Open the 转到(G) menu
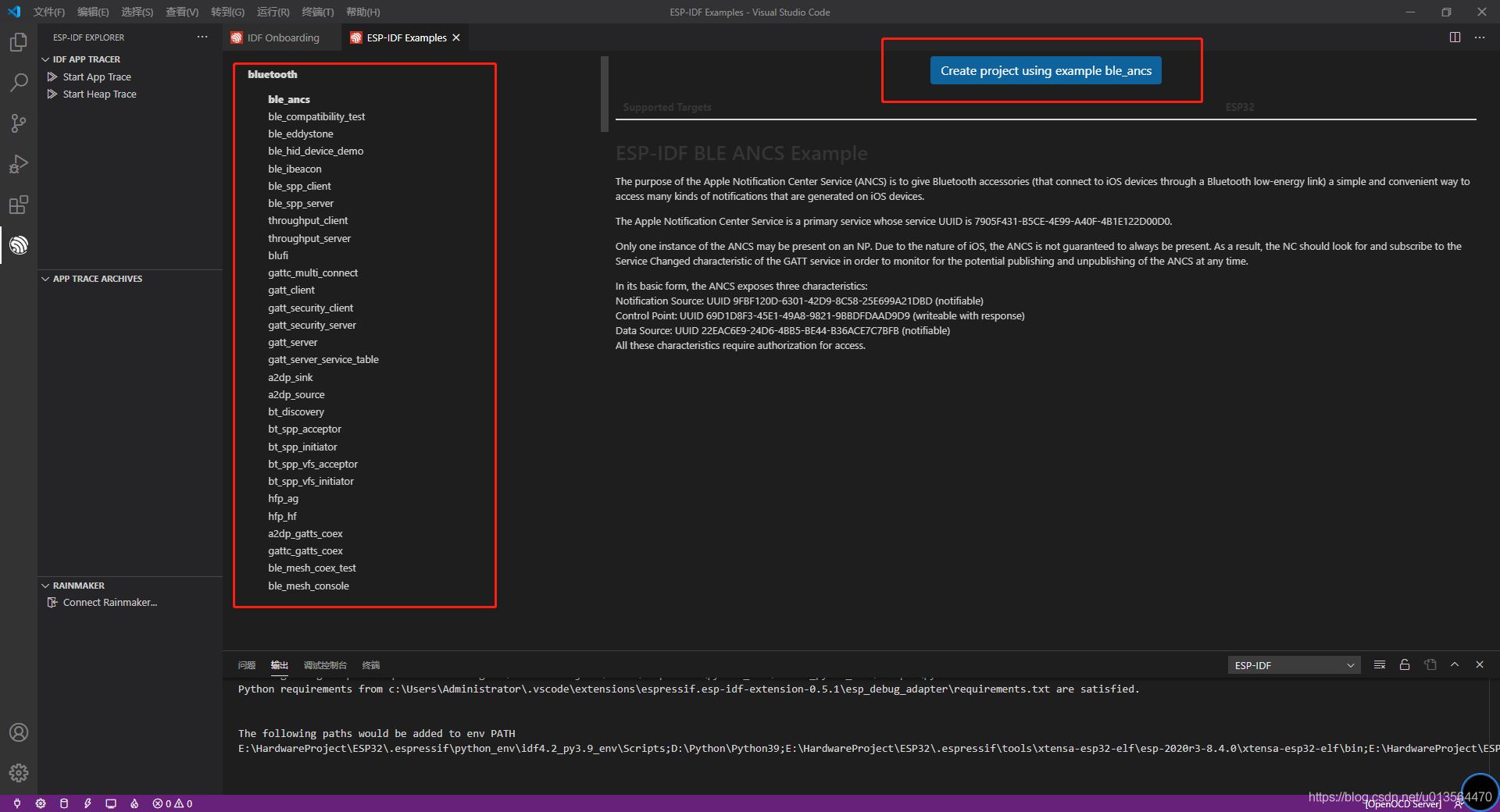1500x812 pixels. [227, 12]
